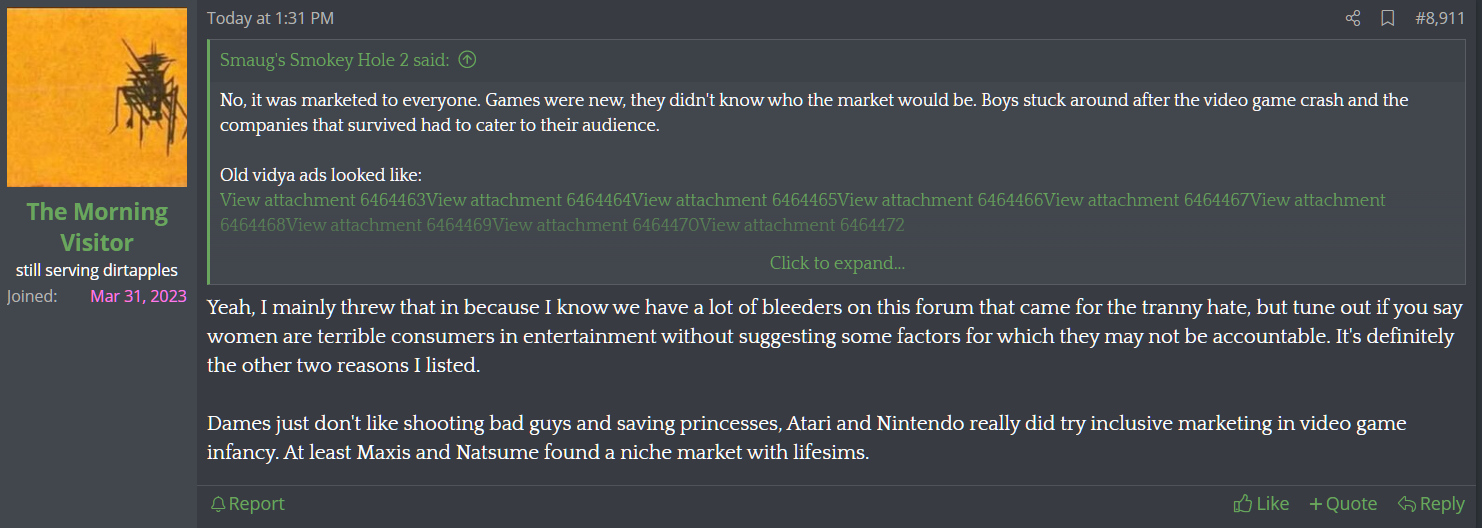The height and width of the screenshot is (528, 1482).
Task: Click the Today at 1:31 PM timestamp
Action: [270, 19]
